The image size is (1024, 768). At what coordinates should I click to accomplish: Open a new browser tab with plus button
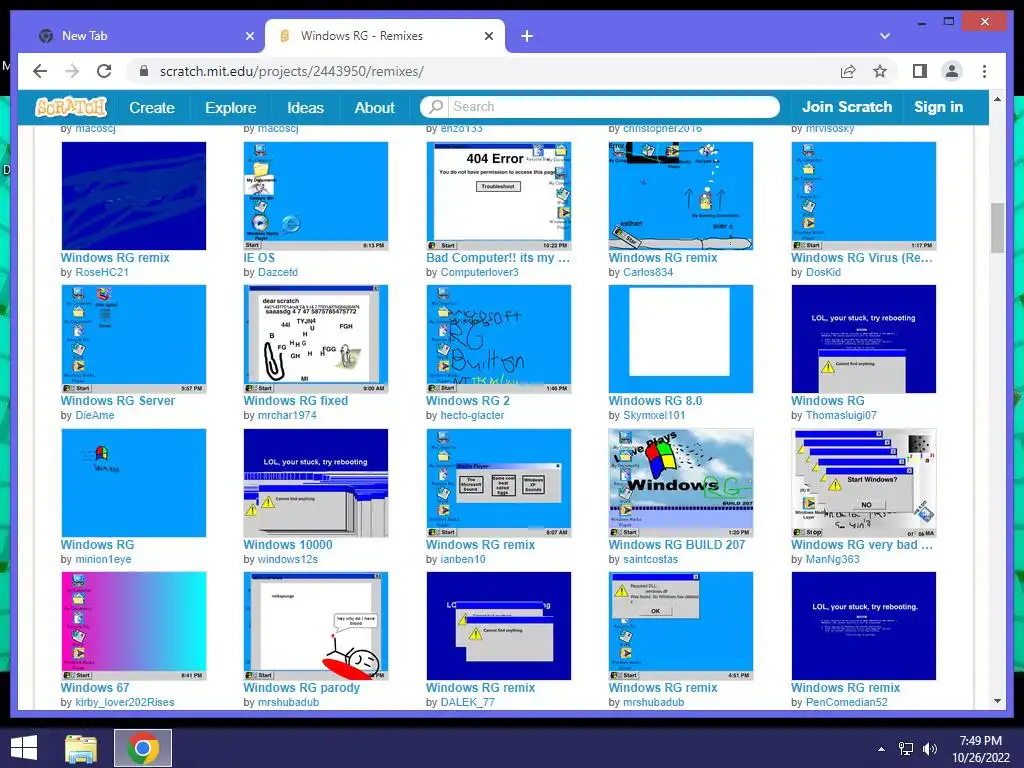coord(527,36)
